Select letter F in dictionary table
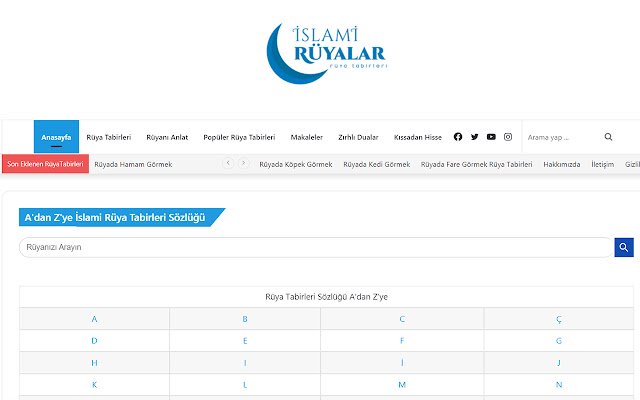The image size is (640, 400). point(402,340)
